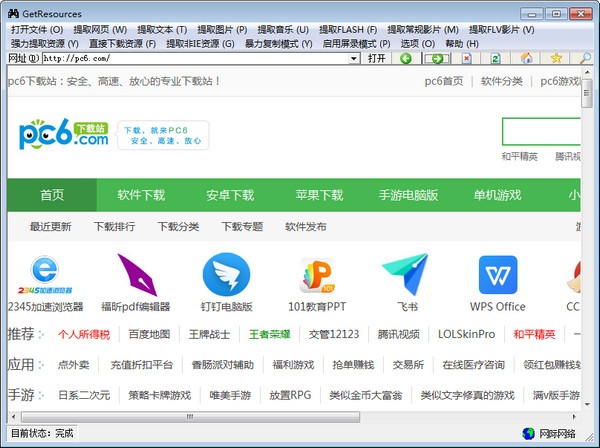This screenshot has width=600, height=448.
Task: Open favorites with the star icon
Action: coord(556,58)
